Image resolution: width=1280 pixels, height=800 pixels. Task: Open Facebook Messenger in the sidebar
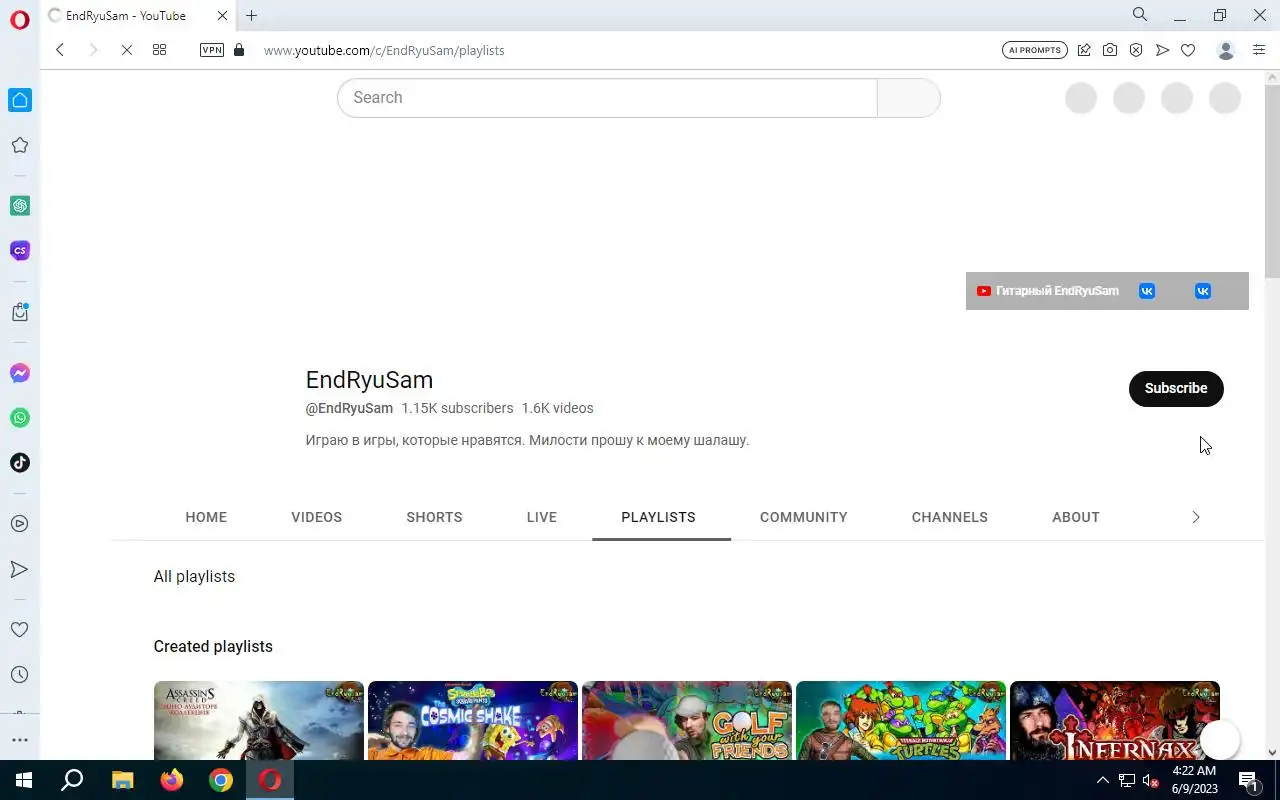20,373
